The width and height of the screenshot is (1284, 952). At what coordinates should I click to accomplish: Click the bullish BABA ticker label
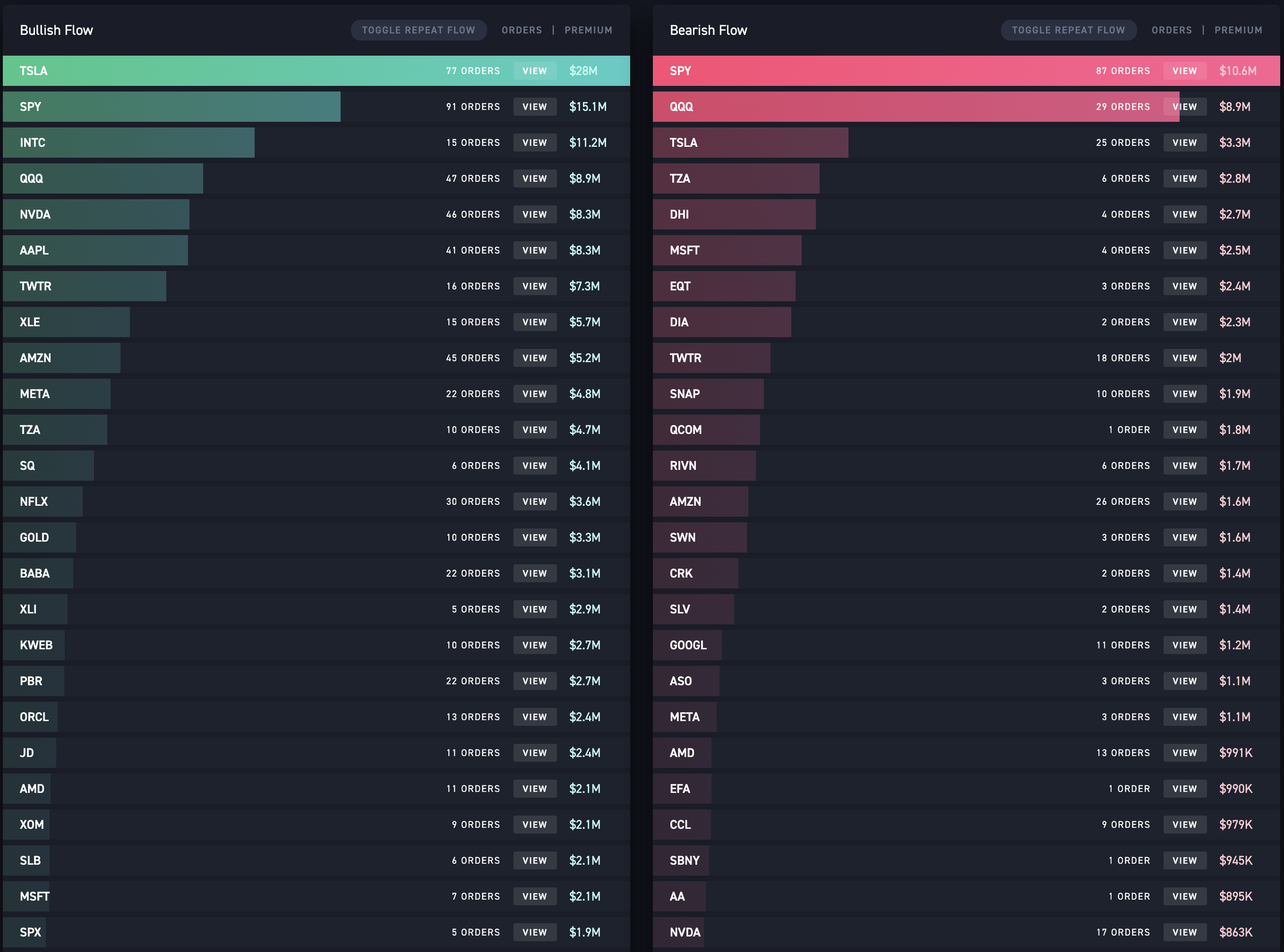click(34, 574)
